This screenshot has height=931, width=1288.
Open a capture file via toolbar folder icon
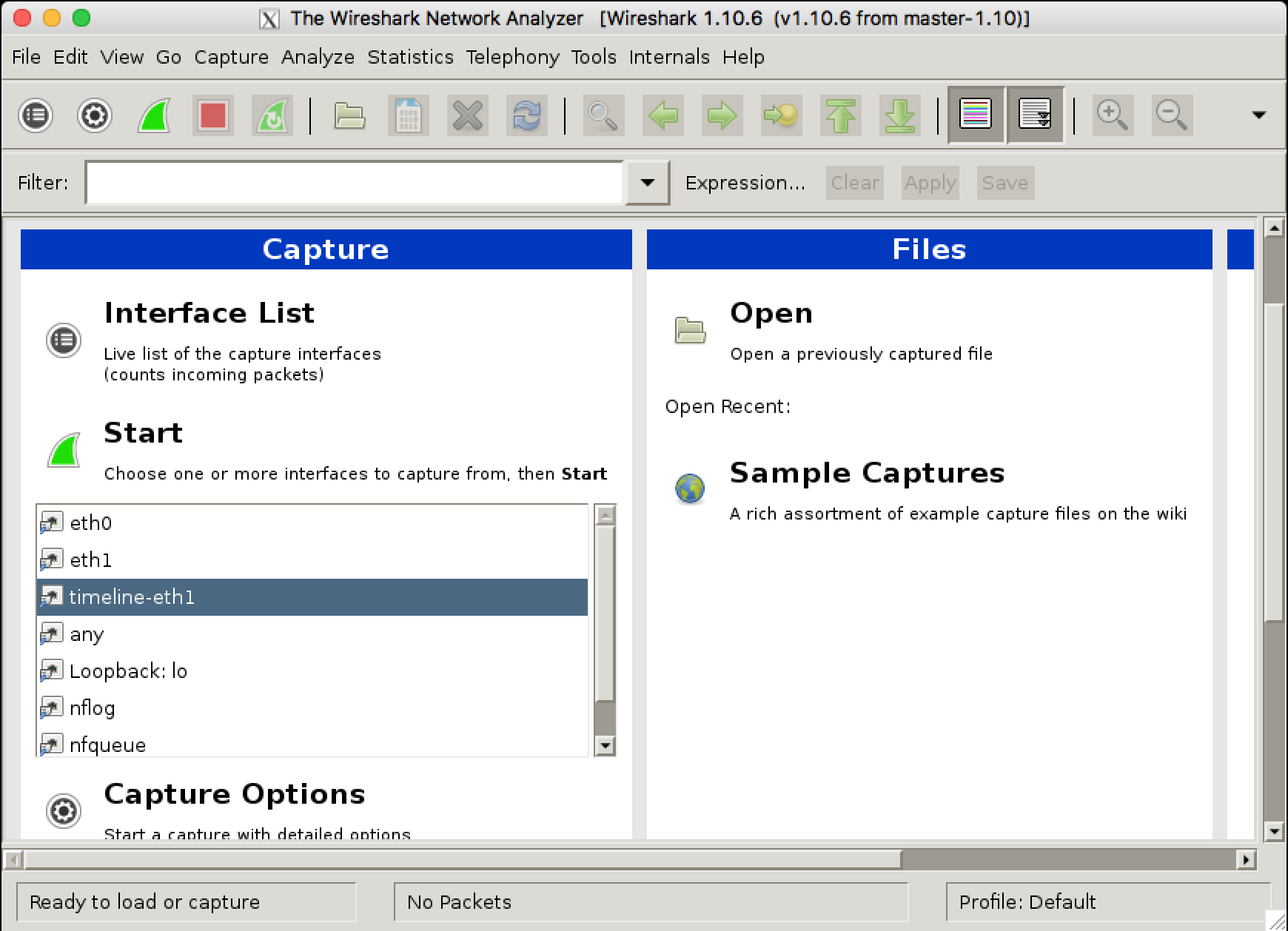[349, 115]
